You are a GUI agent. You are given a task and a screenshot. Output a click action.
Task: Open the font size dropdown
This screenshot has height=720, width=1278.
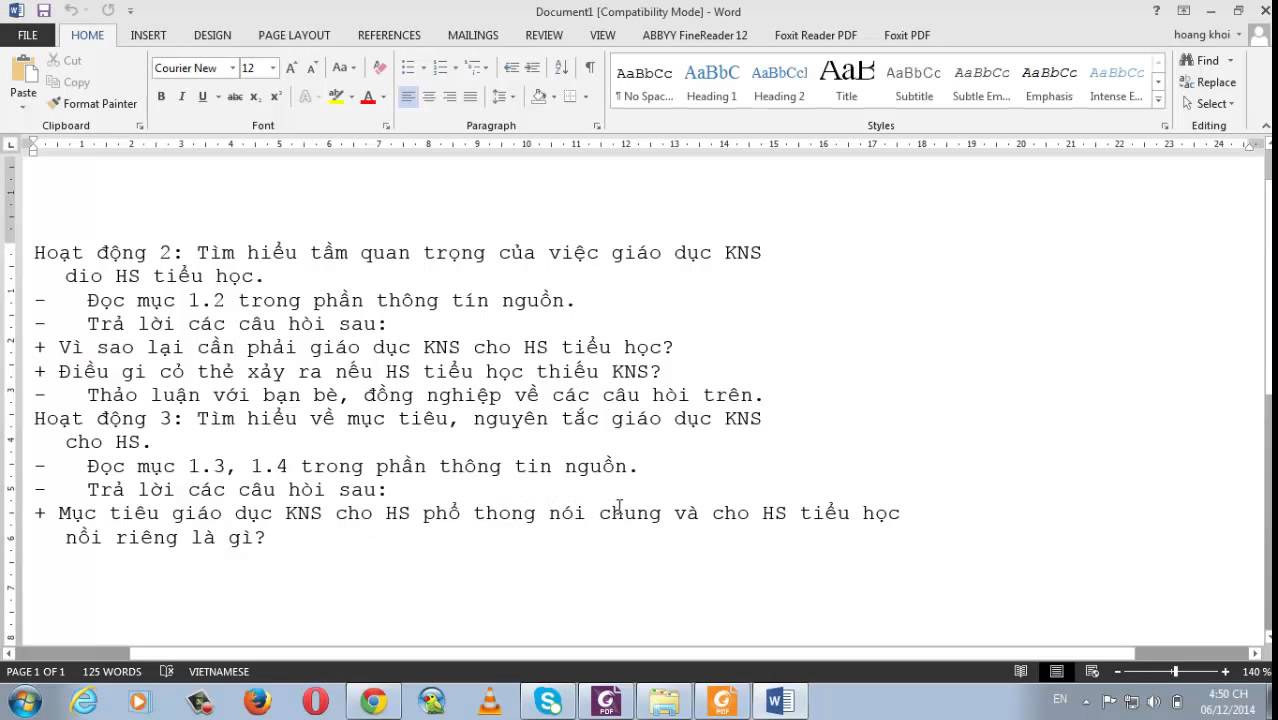point(273,68)
